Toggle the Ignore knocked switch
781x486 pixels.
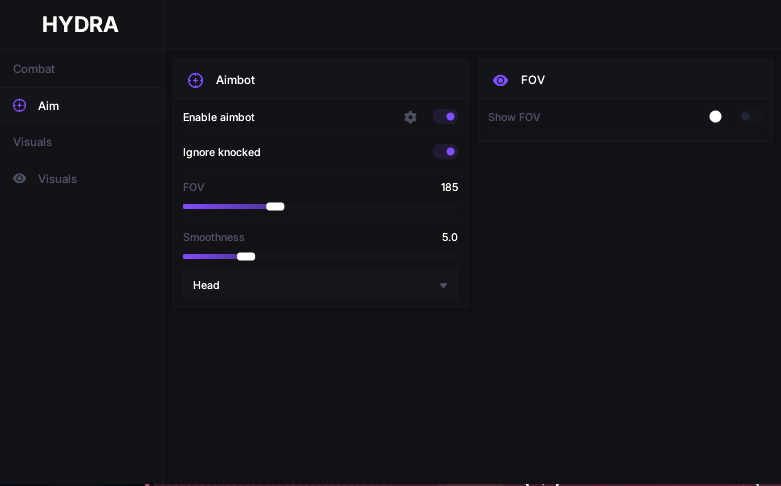point(445,152)
